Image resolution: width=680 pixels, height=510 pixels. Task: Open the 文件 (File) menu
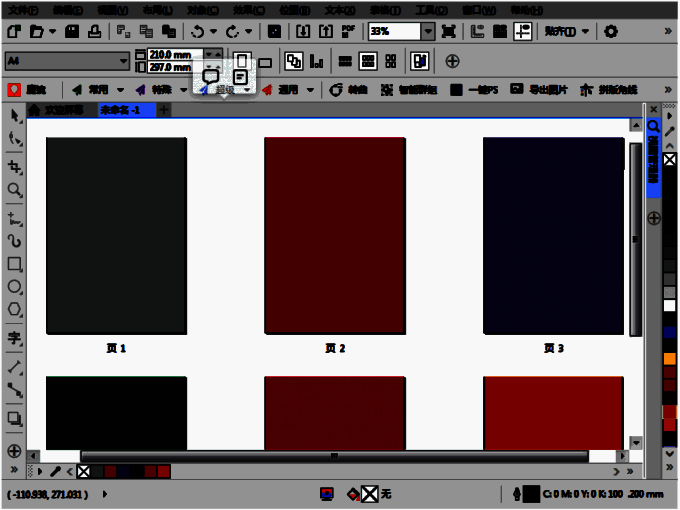(22, 9)
